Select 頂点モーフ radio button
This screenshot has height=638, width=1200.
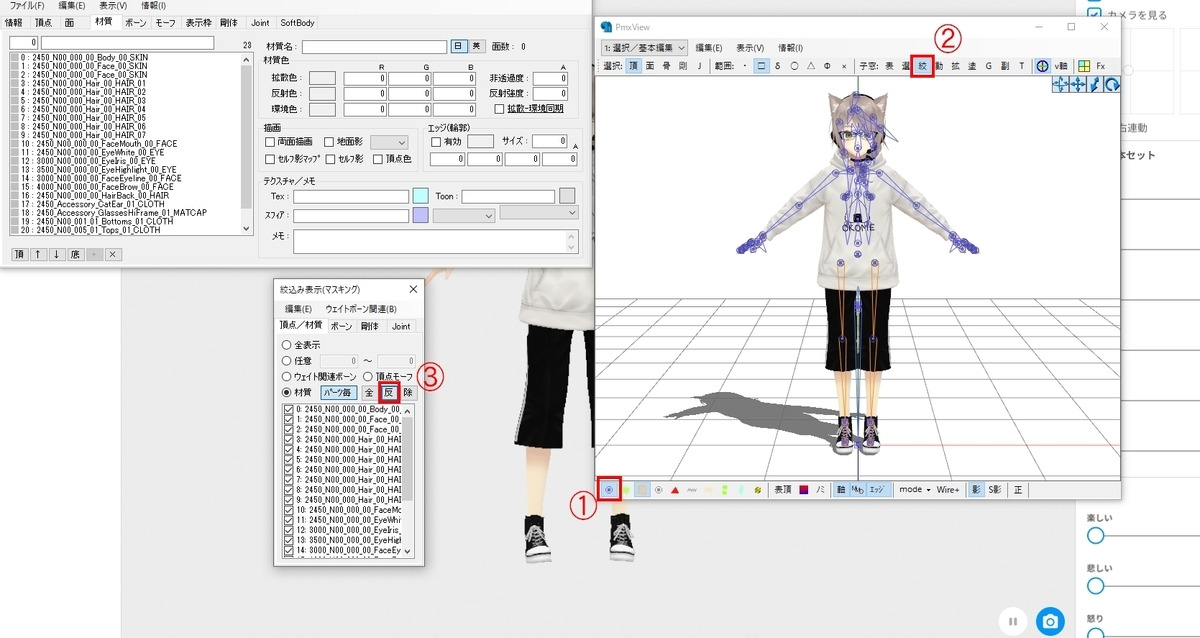point(389,376)
